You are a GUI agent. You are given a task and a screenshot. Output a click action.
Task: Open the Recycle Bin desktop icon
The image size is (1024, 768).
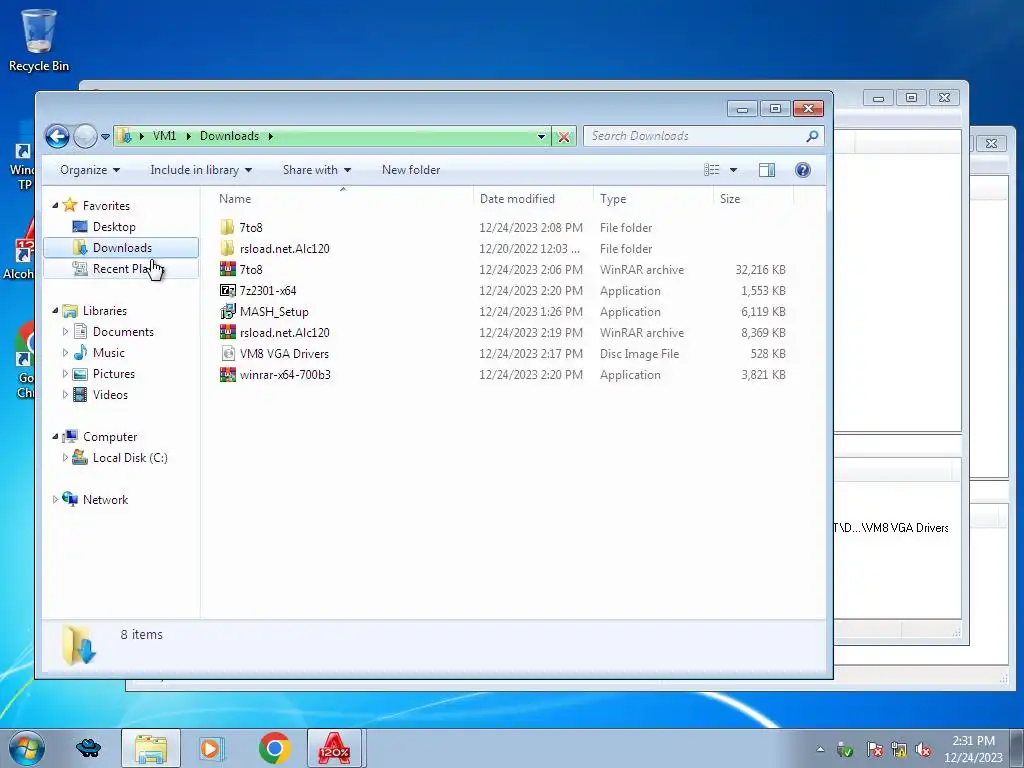point(39,40)
